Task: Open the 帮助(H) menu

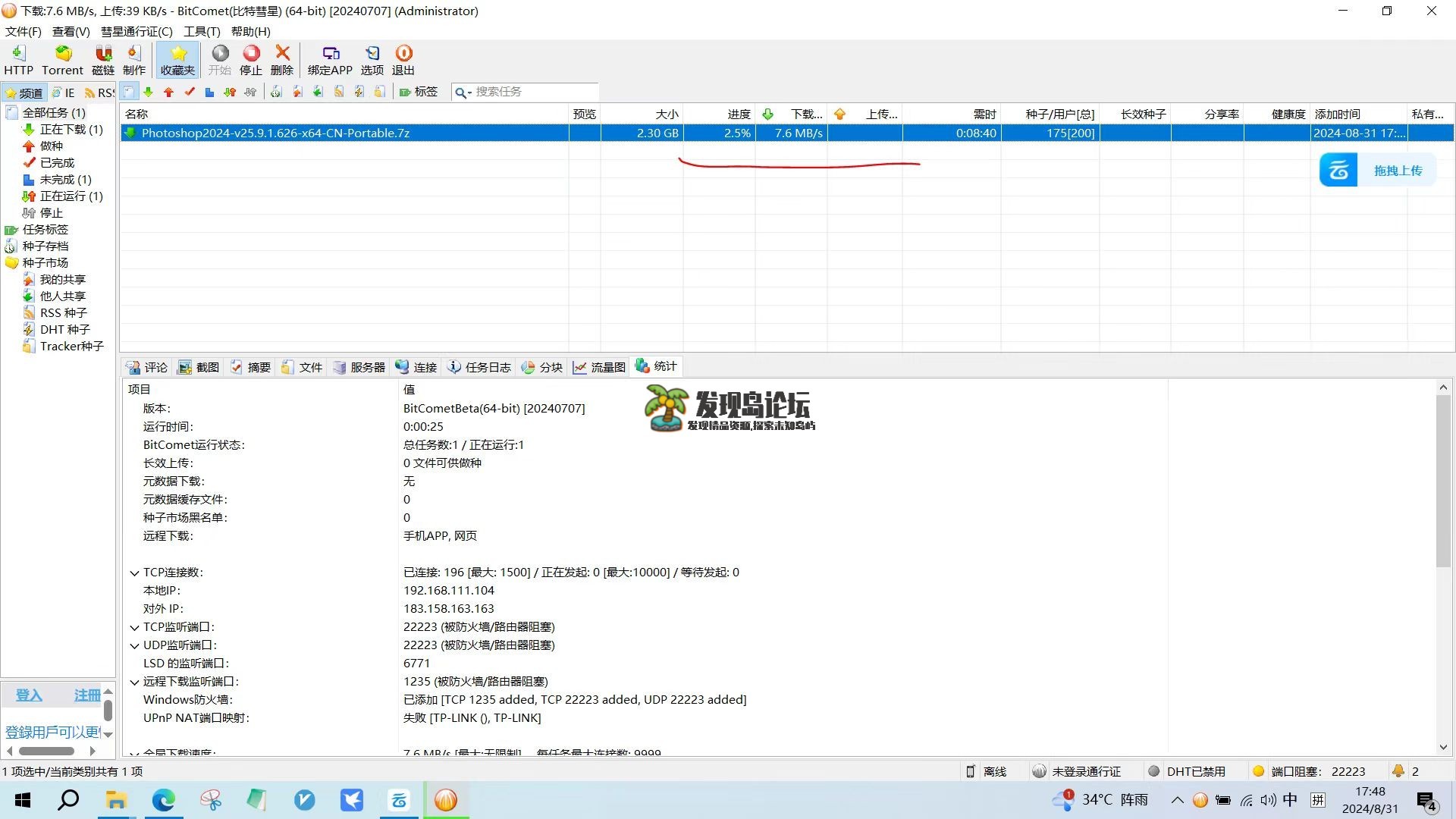Action: (x=250, y=31)
